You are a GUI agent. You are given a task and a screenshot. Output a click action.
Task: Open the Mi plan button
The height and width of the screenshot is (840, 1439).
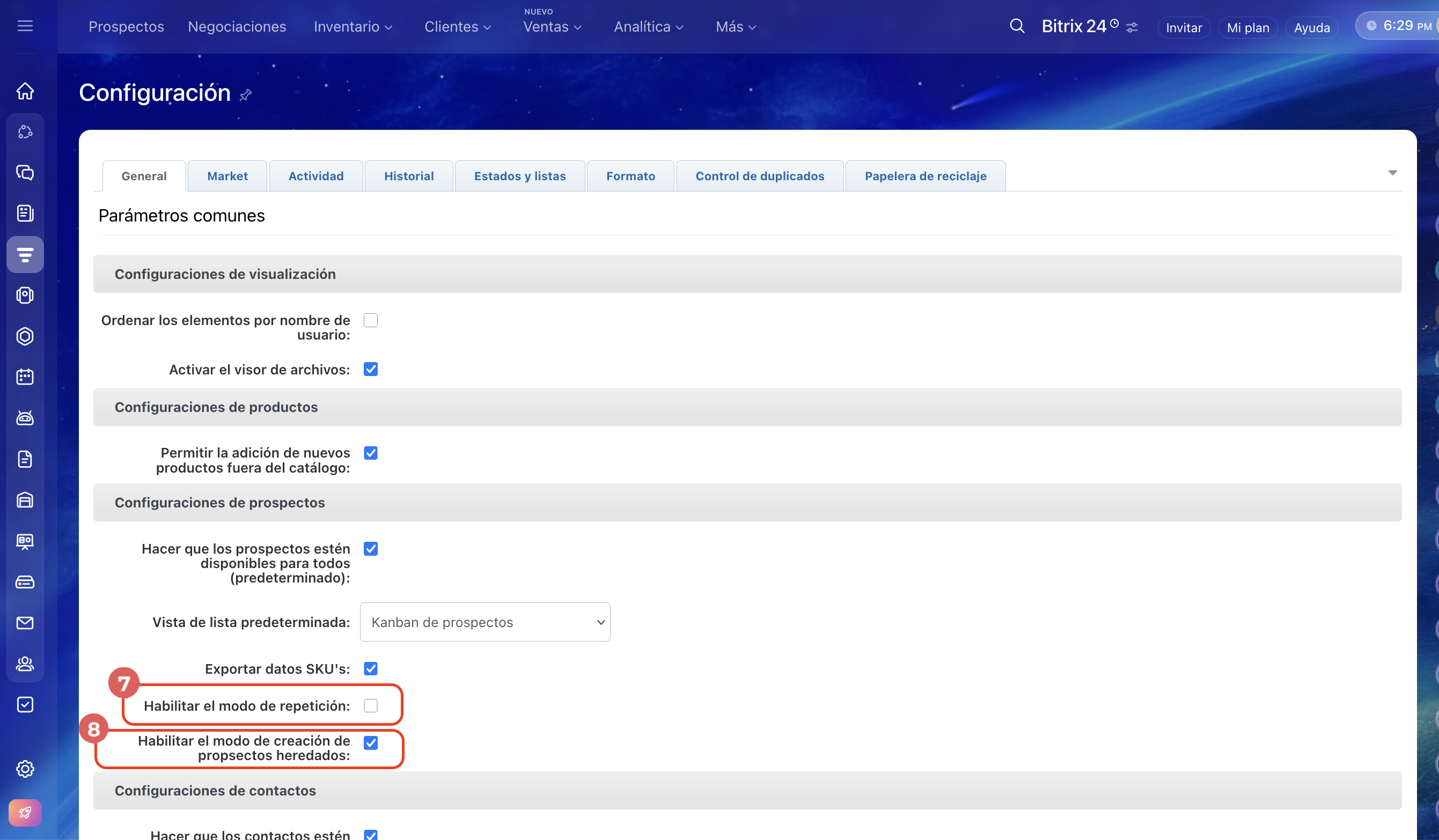click(x=1247, y=27)
